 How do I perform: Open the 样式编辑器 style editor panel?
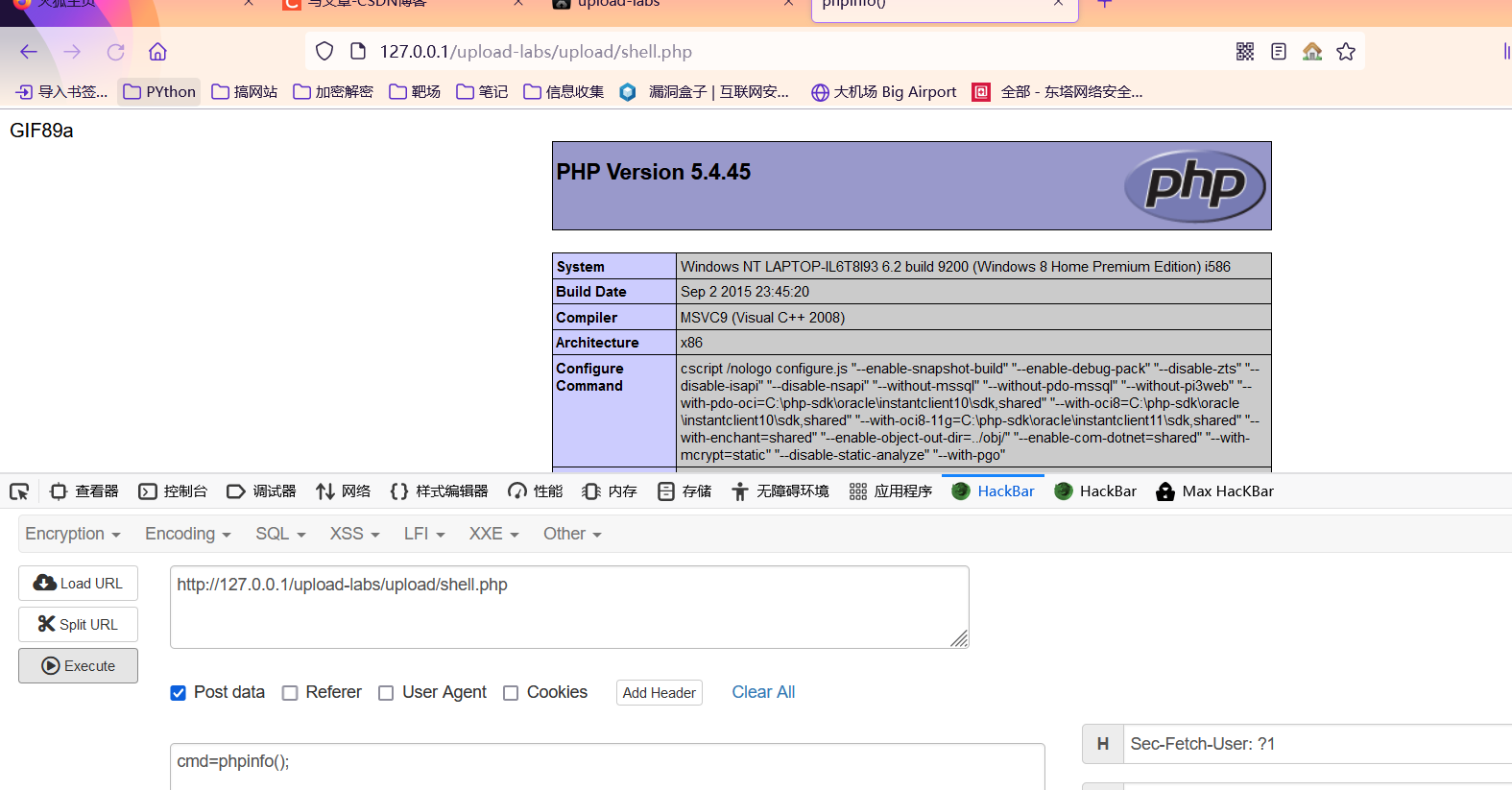[439, 491]
